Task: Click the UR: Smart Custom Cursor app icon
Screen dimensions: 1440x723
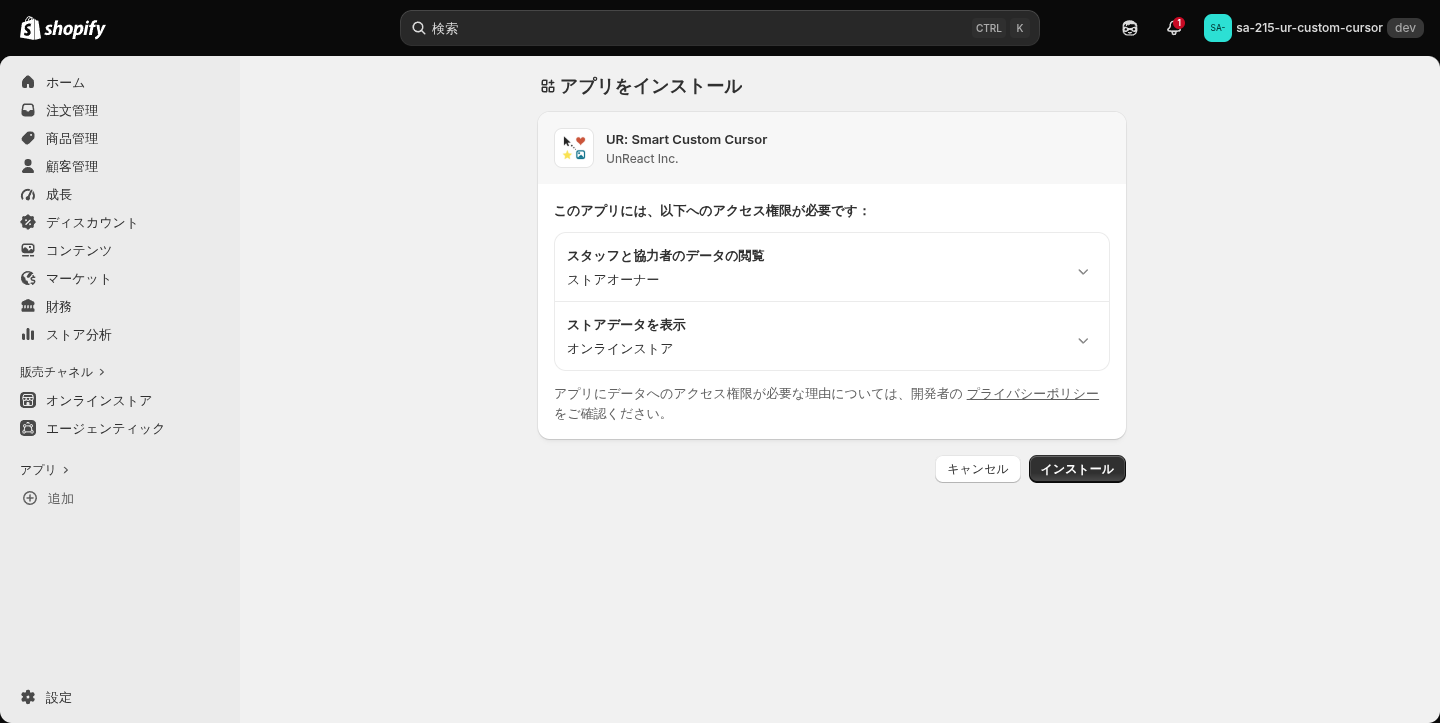Action: (x=574, y=148)
